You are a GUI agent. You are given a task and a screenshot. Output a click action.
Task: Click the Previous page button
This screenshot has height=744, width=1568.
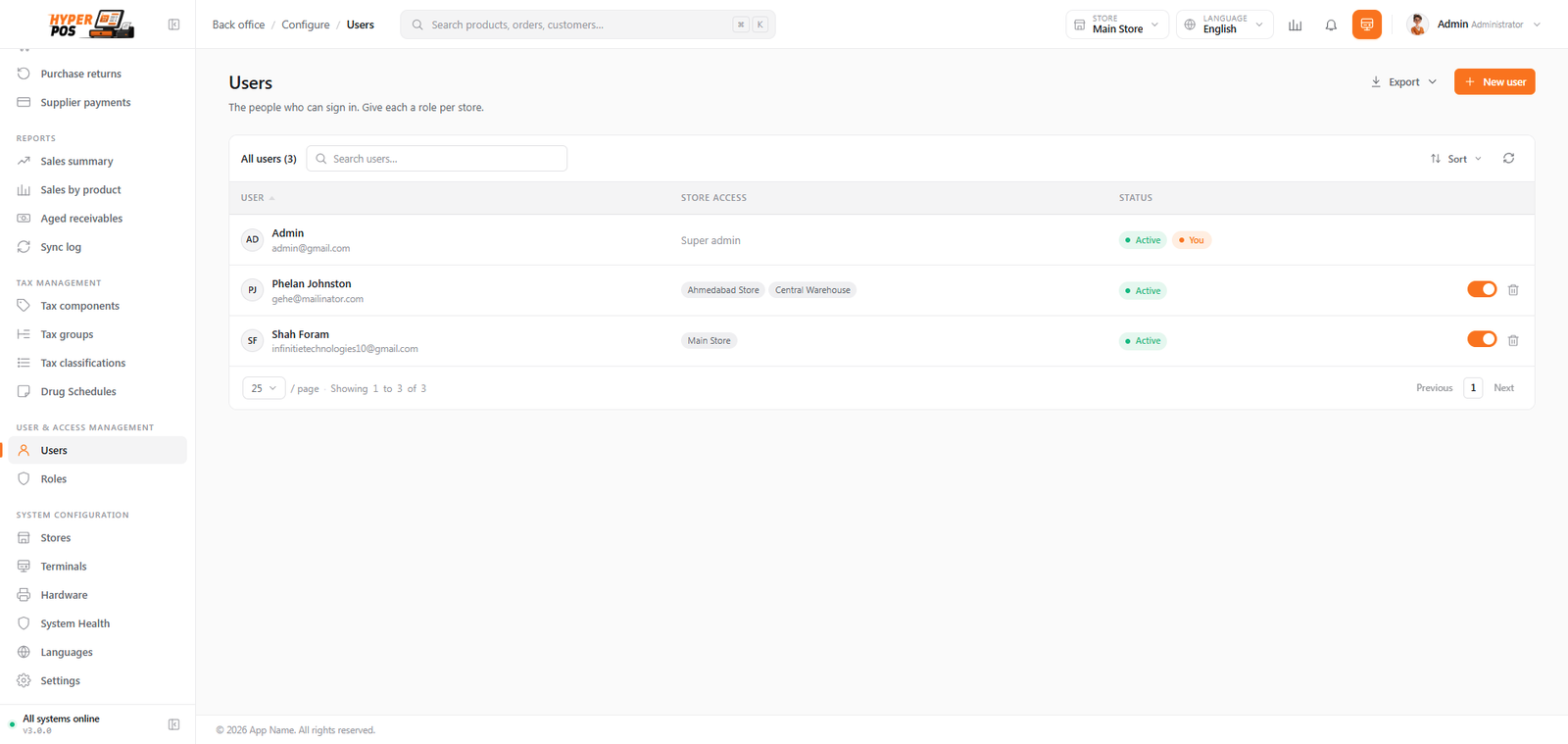click(1434, 388)
